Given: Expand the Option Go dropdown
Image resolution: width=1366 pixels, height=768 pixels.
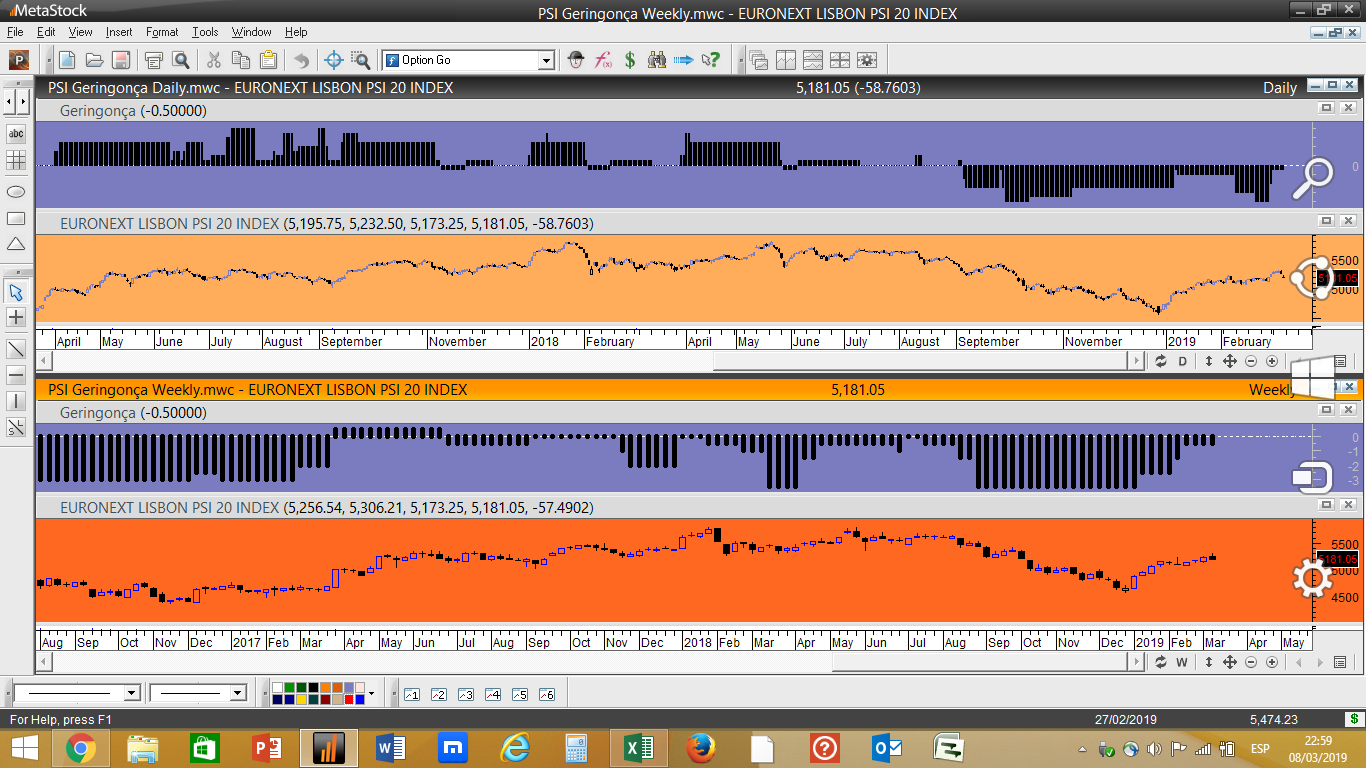Looking at the screenshot, I should click(x=546, y=61).
